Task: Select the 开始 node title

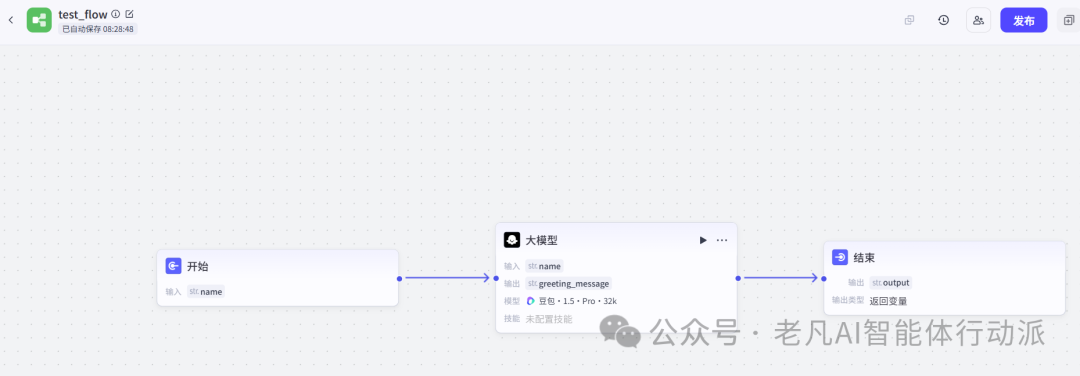Action: pos(198,267)
